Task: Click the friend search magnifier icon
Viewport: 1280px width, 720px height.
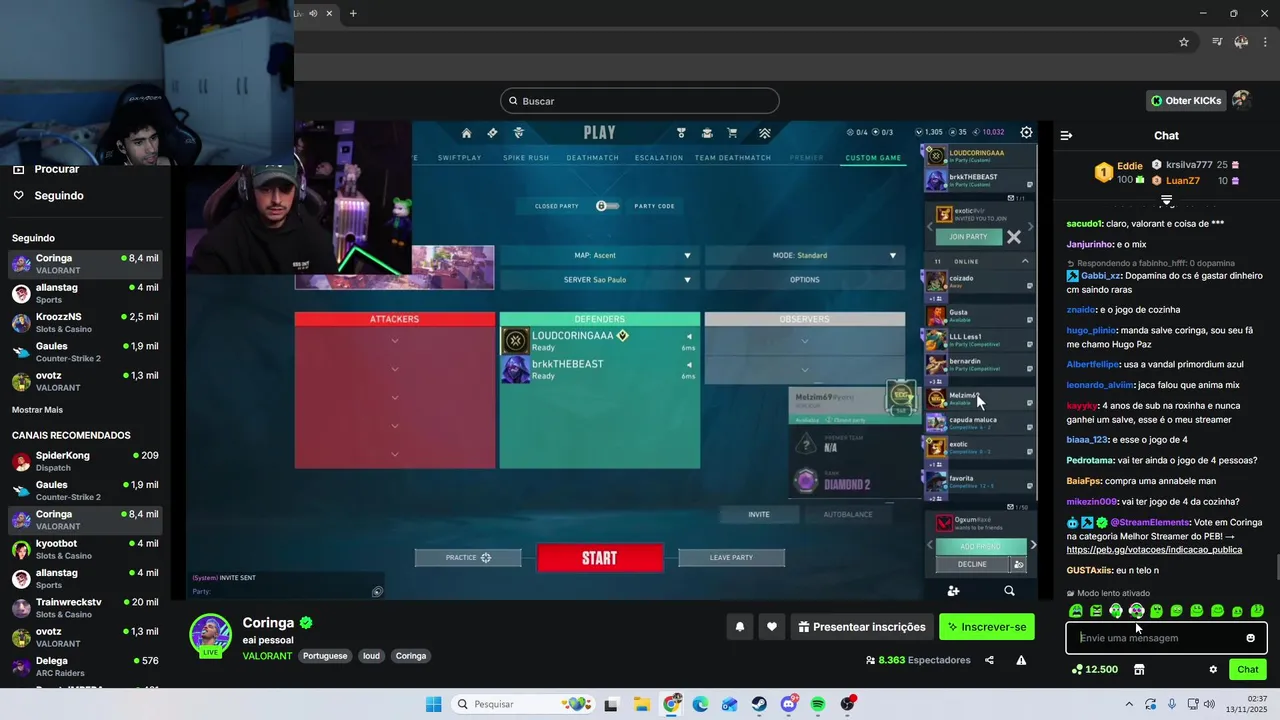Action: [x=1009, y=591]
